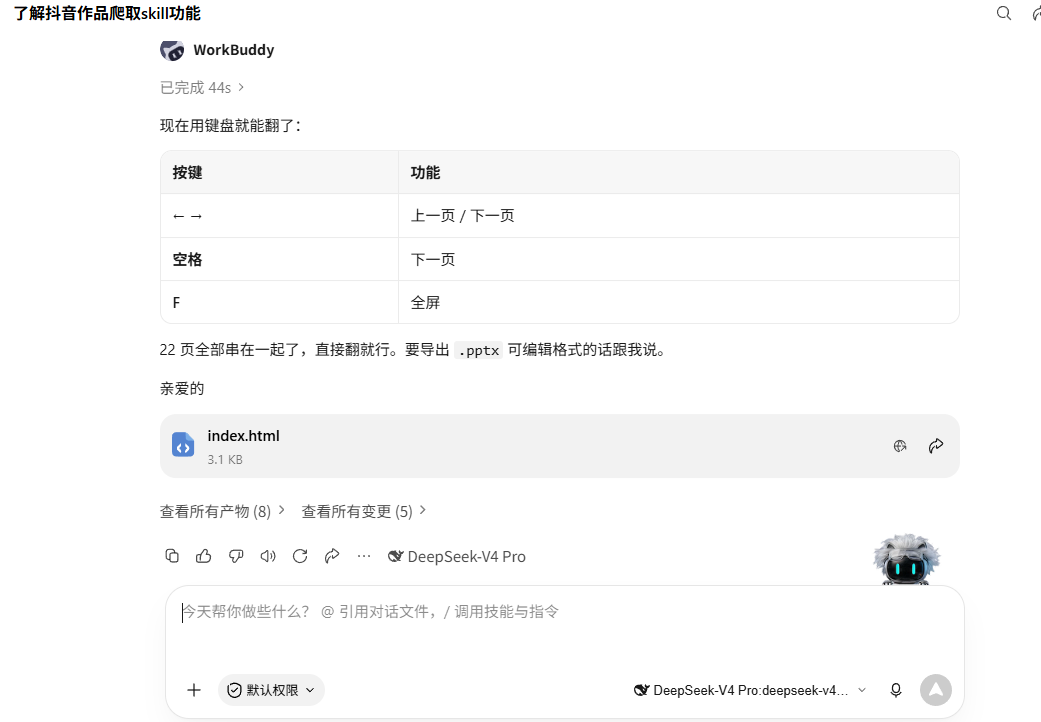The height and width of the screenshot is (722, 1041).
Task: Share the response via forward arrow icon
Action: click(x=332, y=556)
